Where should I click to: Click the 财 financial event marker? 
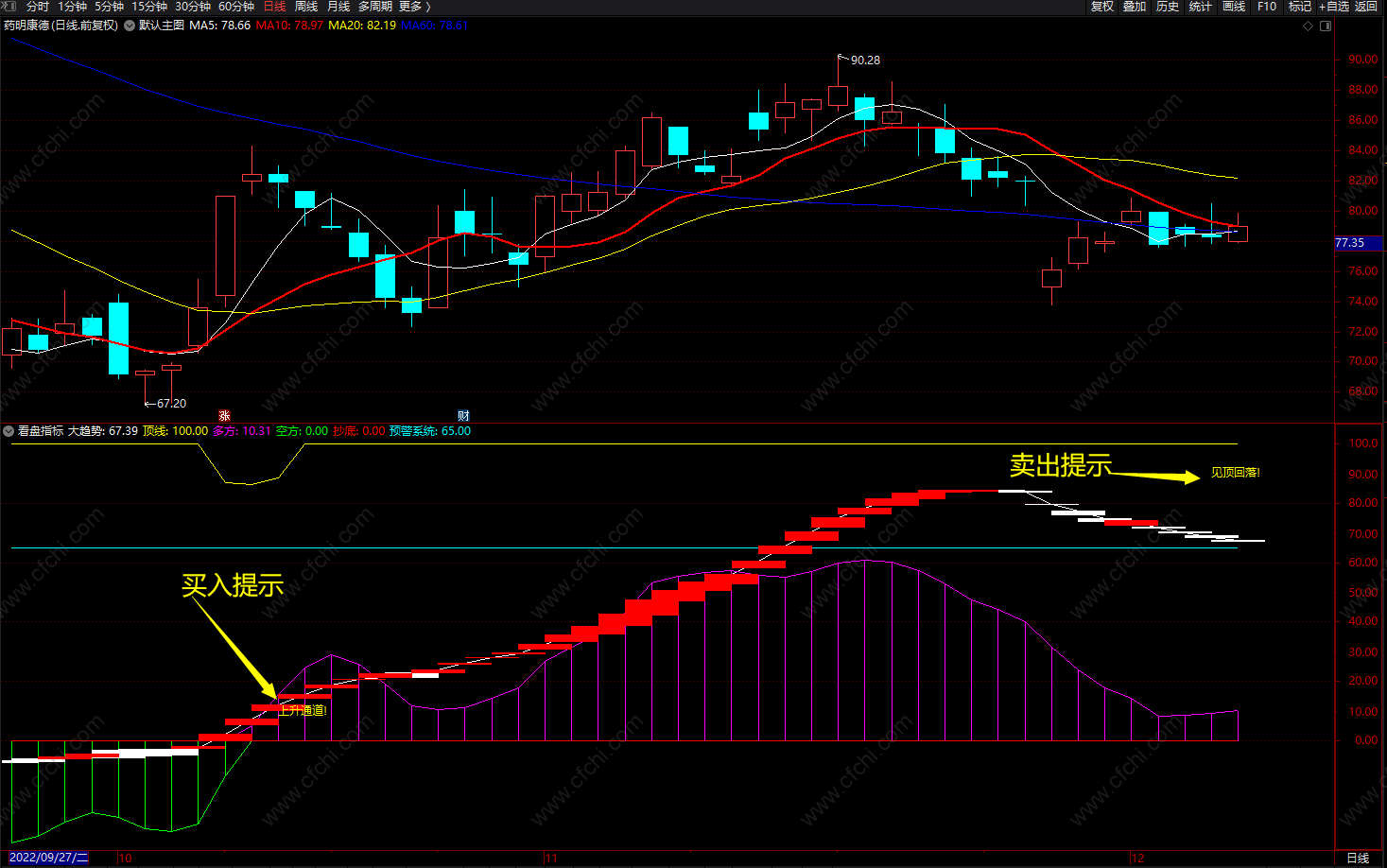(x=463, y=416)
